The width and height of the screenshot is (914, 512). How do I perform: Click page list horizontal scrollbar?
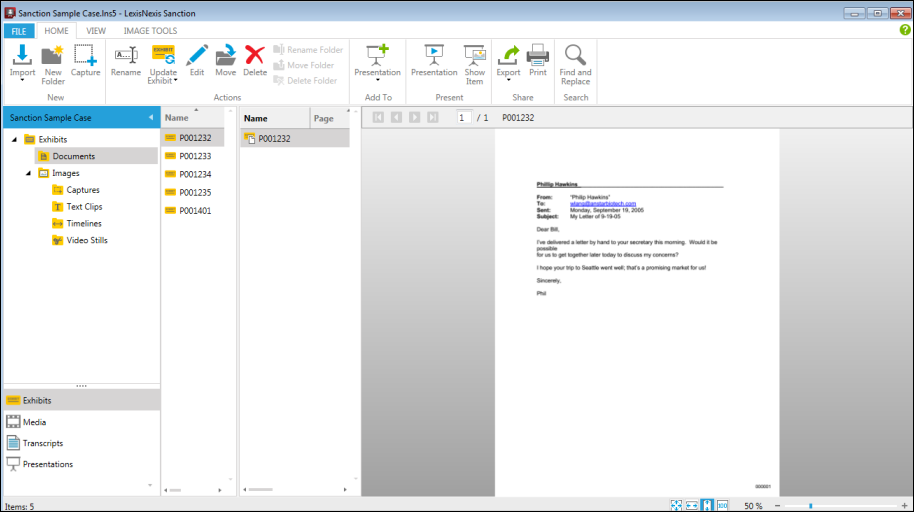(260, 490)
